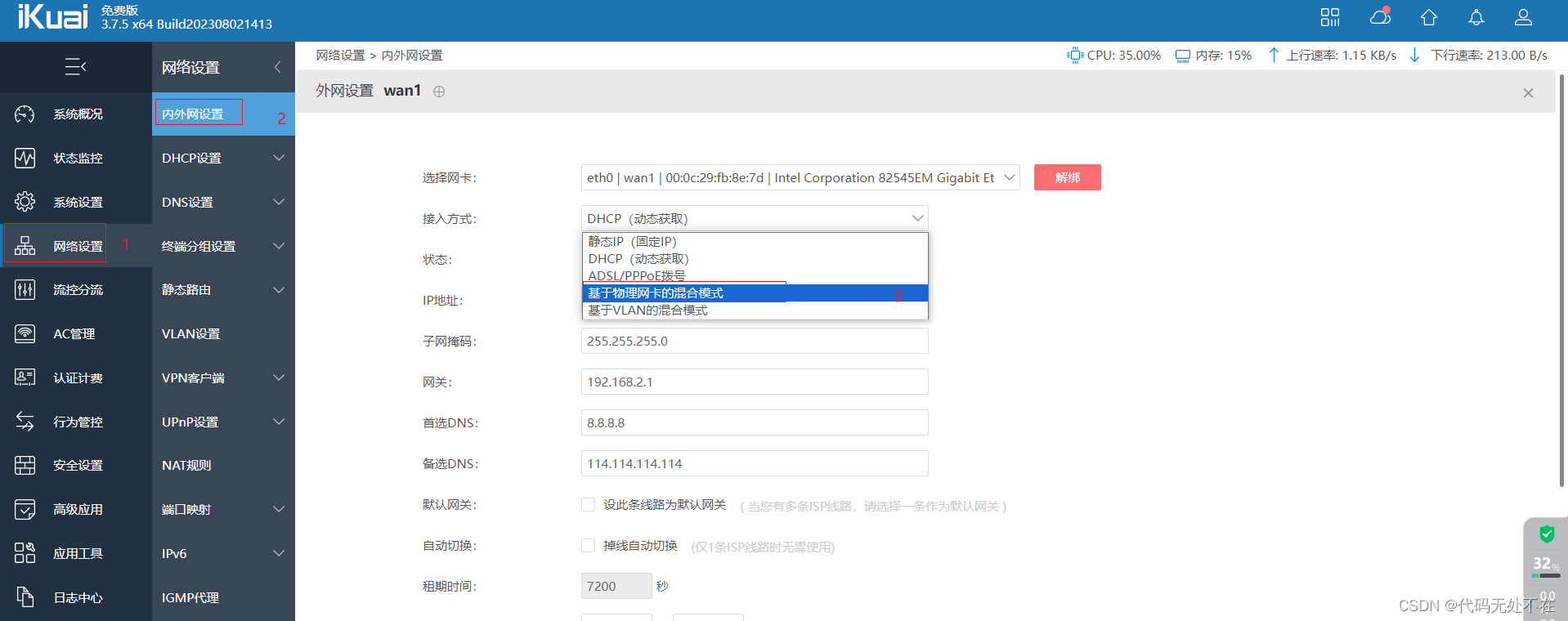The height and width of the screenshot is (621, 1568).
Task: Open the user account icon
Action: click(x=1523, y=17)
